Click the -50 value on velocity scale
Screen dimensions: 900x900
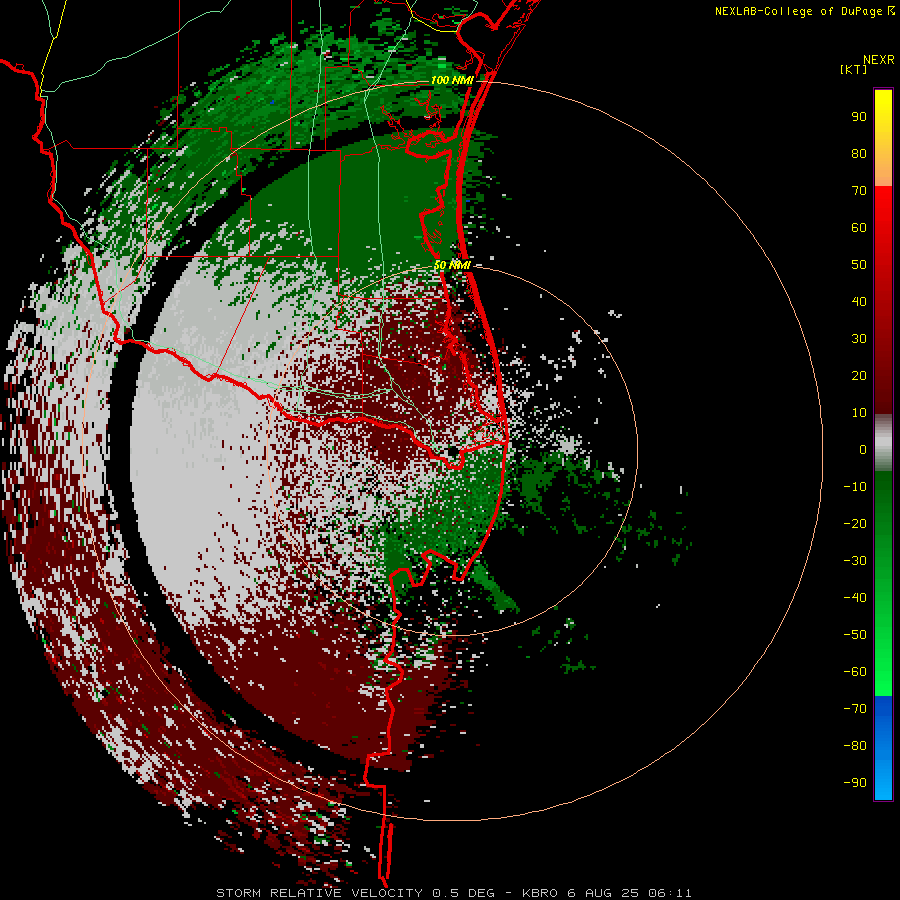[x=855, y=634]
